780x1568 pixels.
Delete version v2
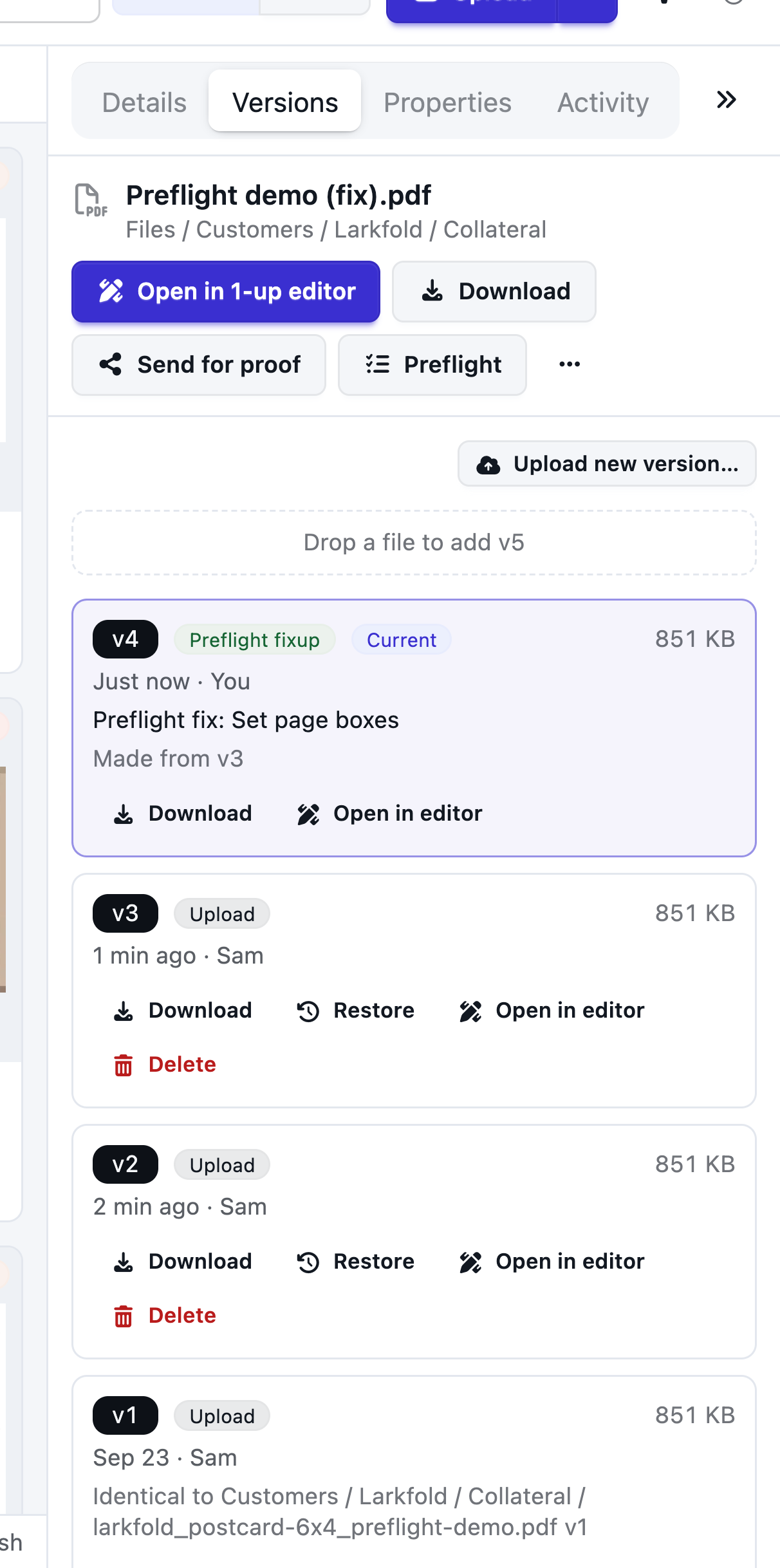(x=165, y=1316)
